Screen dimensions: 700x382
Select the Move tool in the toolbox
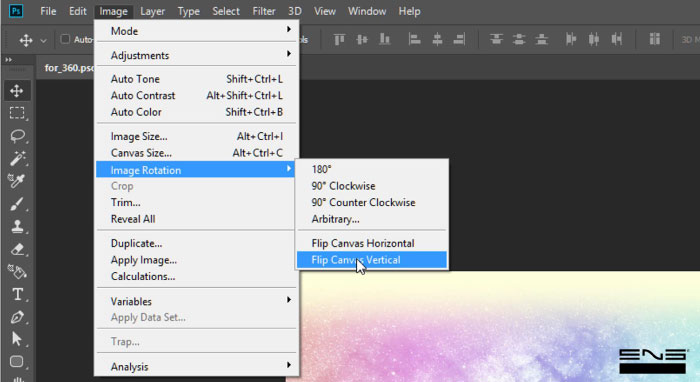[17, 91]
